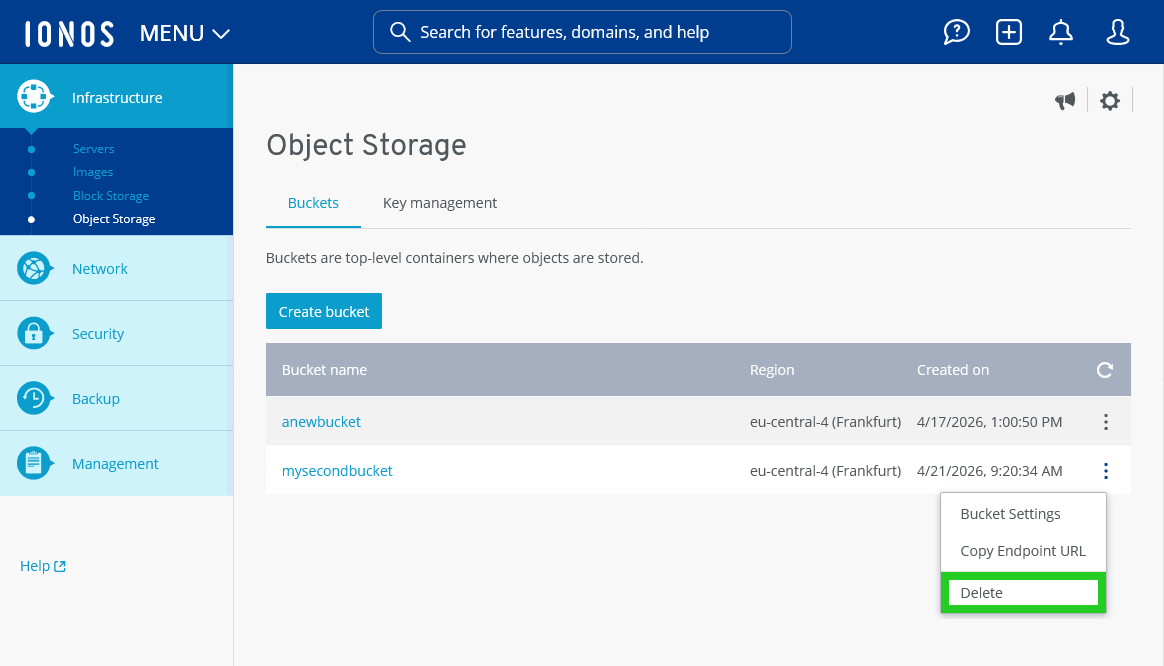Expand the MENU dropdown
Viewport: 1164px width, 666px height.
[x=184, y=32]
